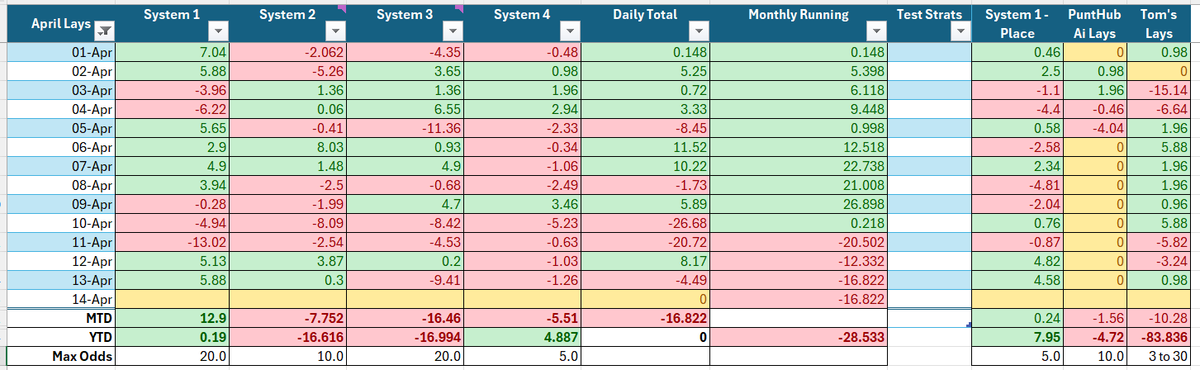1200x370 pixels.
Task: Select the 'PuntHub Ai Lays' header cell
Action: click(1094, 24)
